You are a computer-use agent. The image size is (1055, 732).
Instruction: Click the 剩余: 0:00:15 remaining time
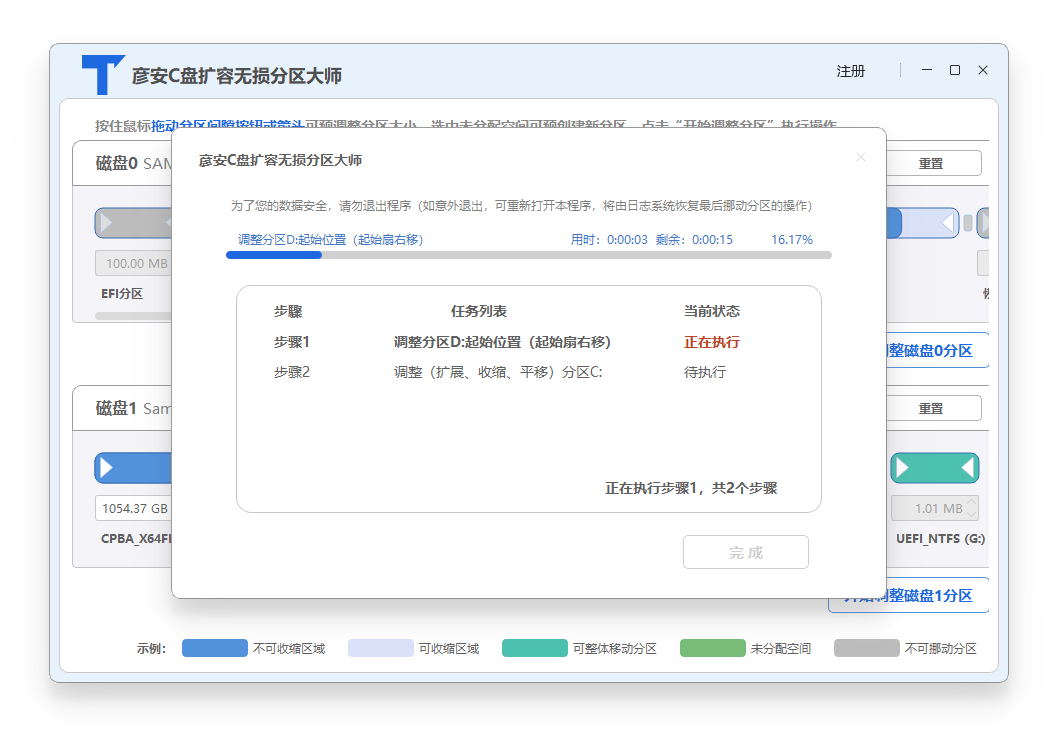point(694,240)
